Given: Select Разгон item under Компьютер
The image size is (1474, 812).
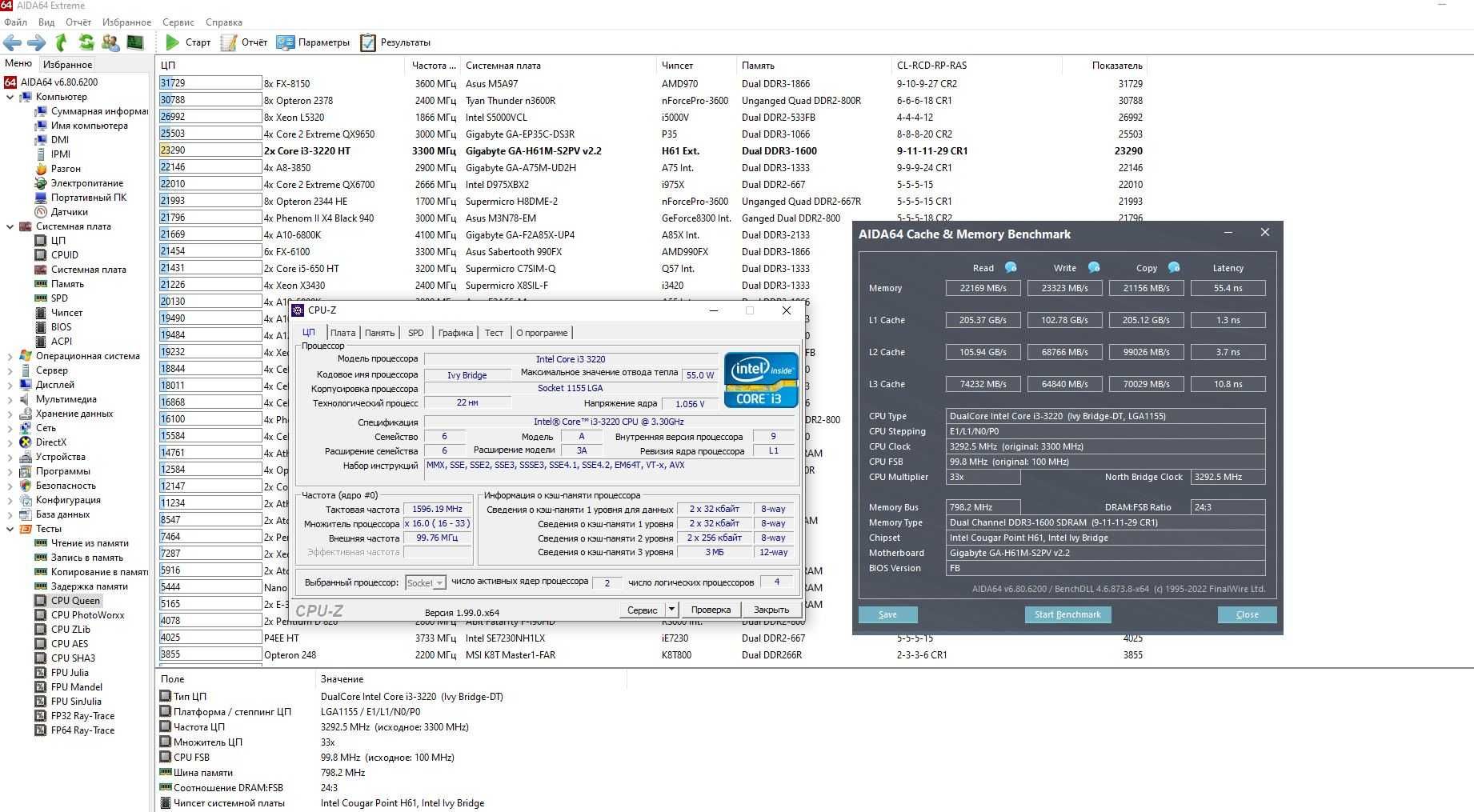Looking at the screenshot, I should point(66,169).
